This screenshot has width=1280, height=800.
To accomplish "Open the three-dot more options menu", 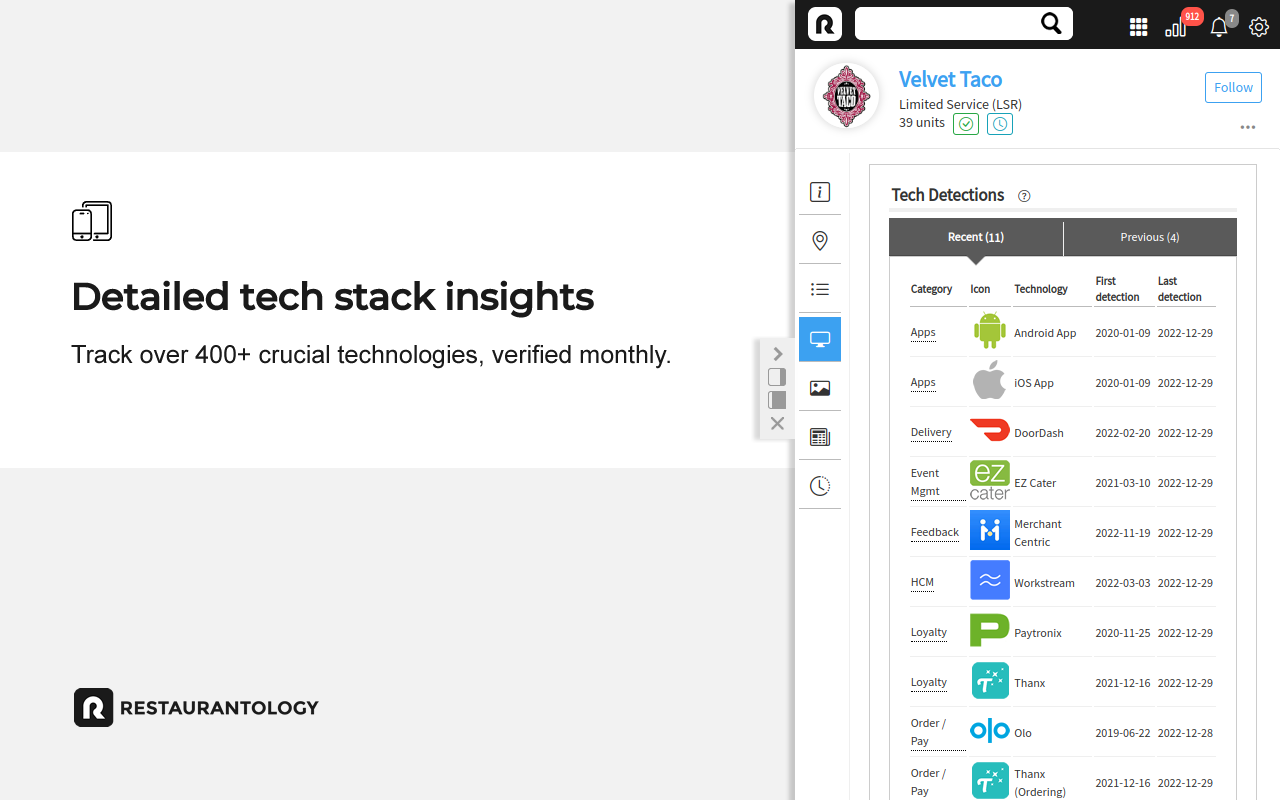I will tap(1247, 127).
